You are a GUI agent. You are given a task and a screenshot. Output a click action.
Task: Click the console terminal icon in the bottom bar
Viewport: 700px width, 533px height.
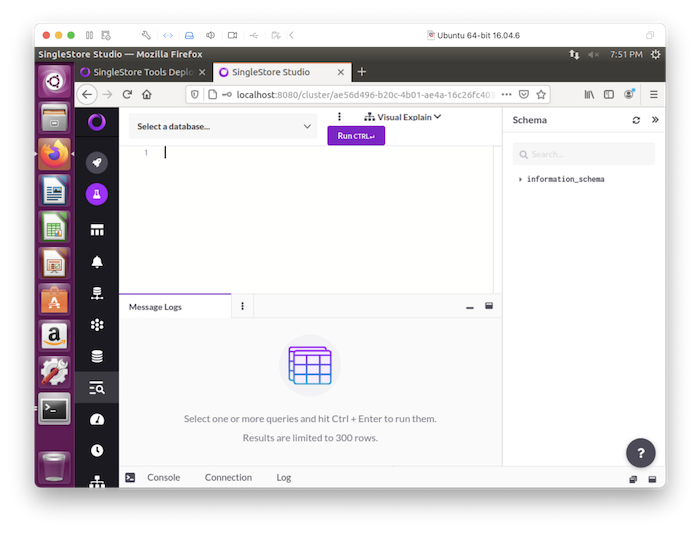[x=130, y=478]
